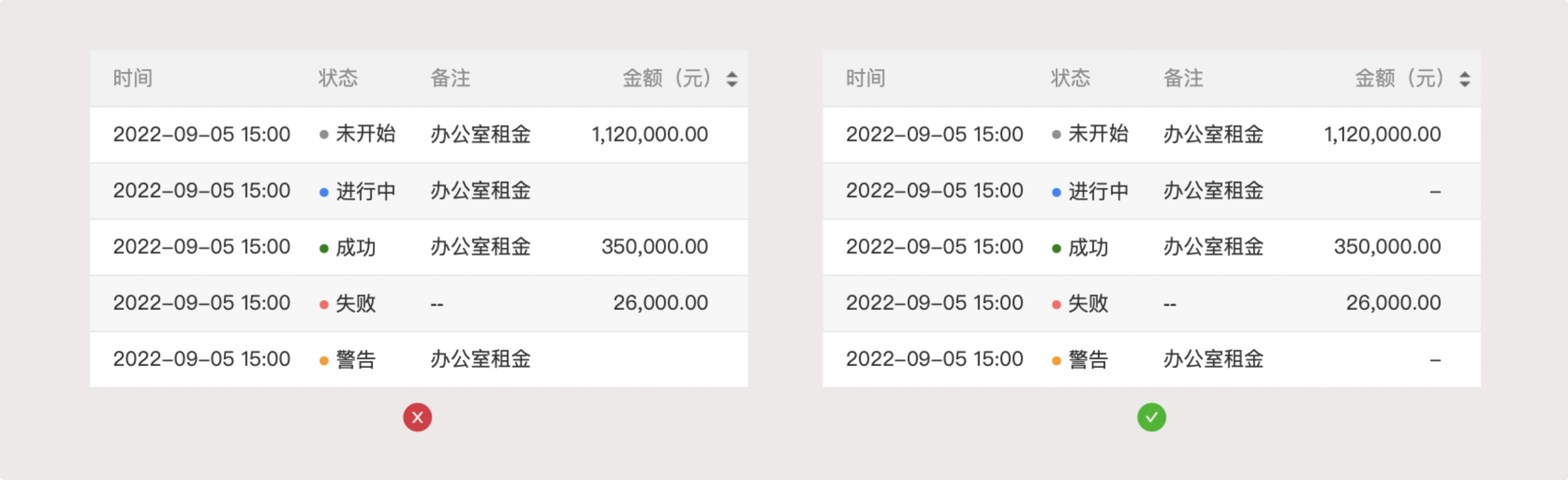Viewport: 1568px width, 480px height.
Task: Click gray status dot beside 未开始 in left table
Action: click(x=324, y=135)
